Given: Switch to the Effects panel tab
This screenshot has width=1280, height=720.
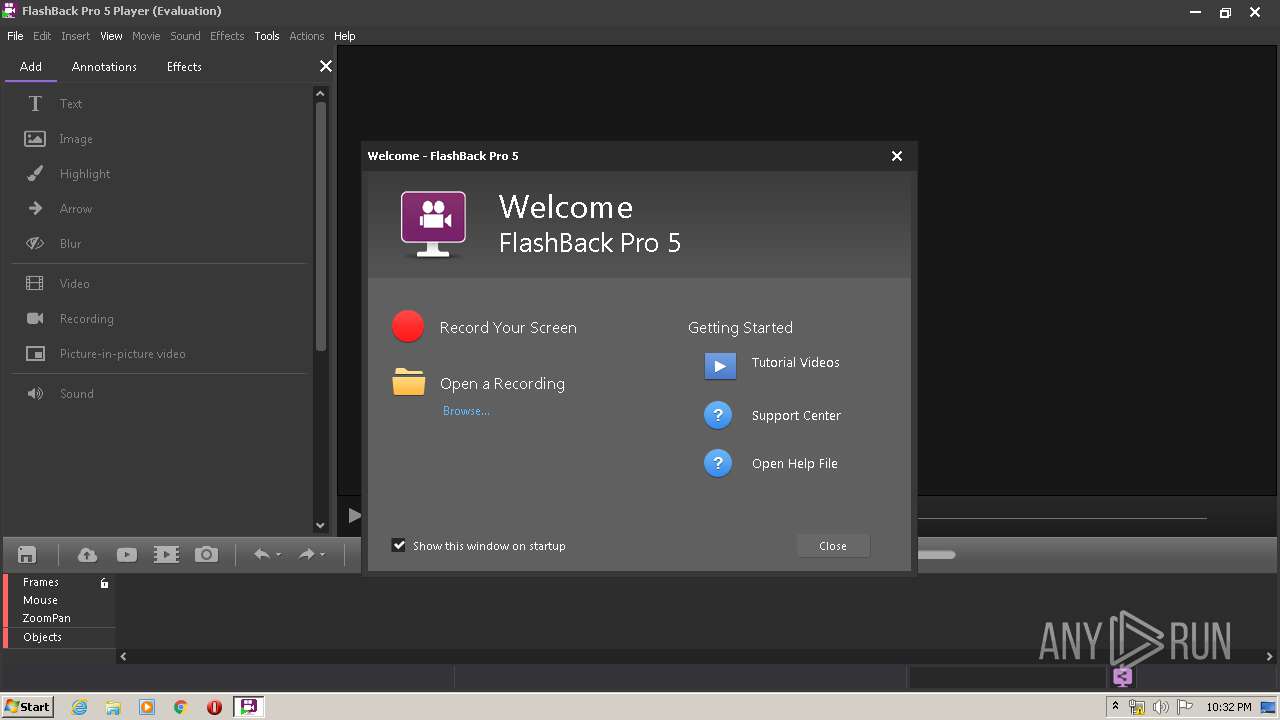Looking at the screenshot, I should click(184, 67).
